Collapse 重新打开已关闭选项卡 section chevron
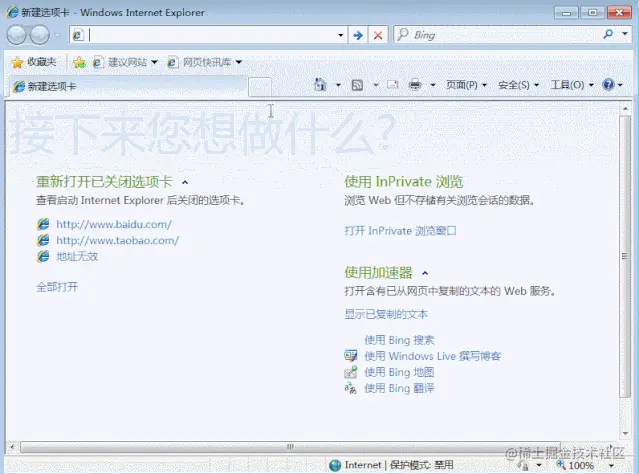The image size is (639, 474). (x=185, y=182)
